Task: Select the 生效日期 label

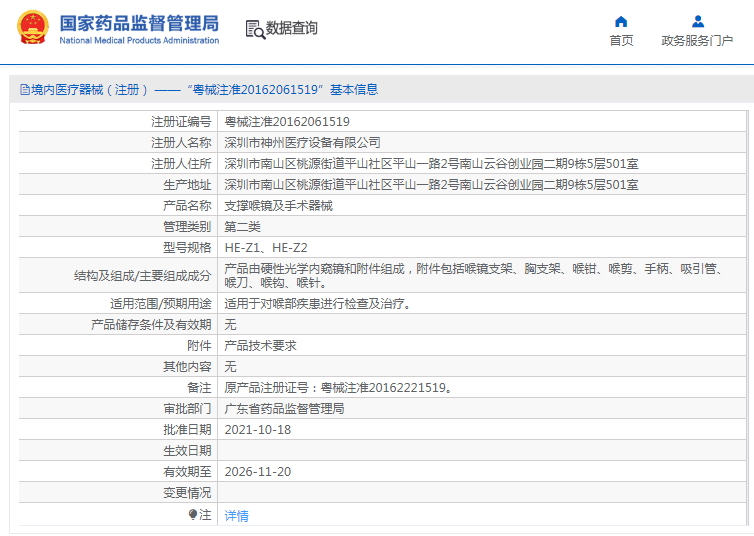Action: pyautogui.click(x=187, y=451)
